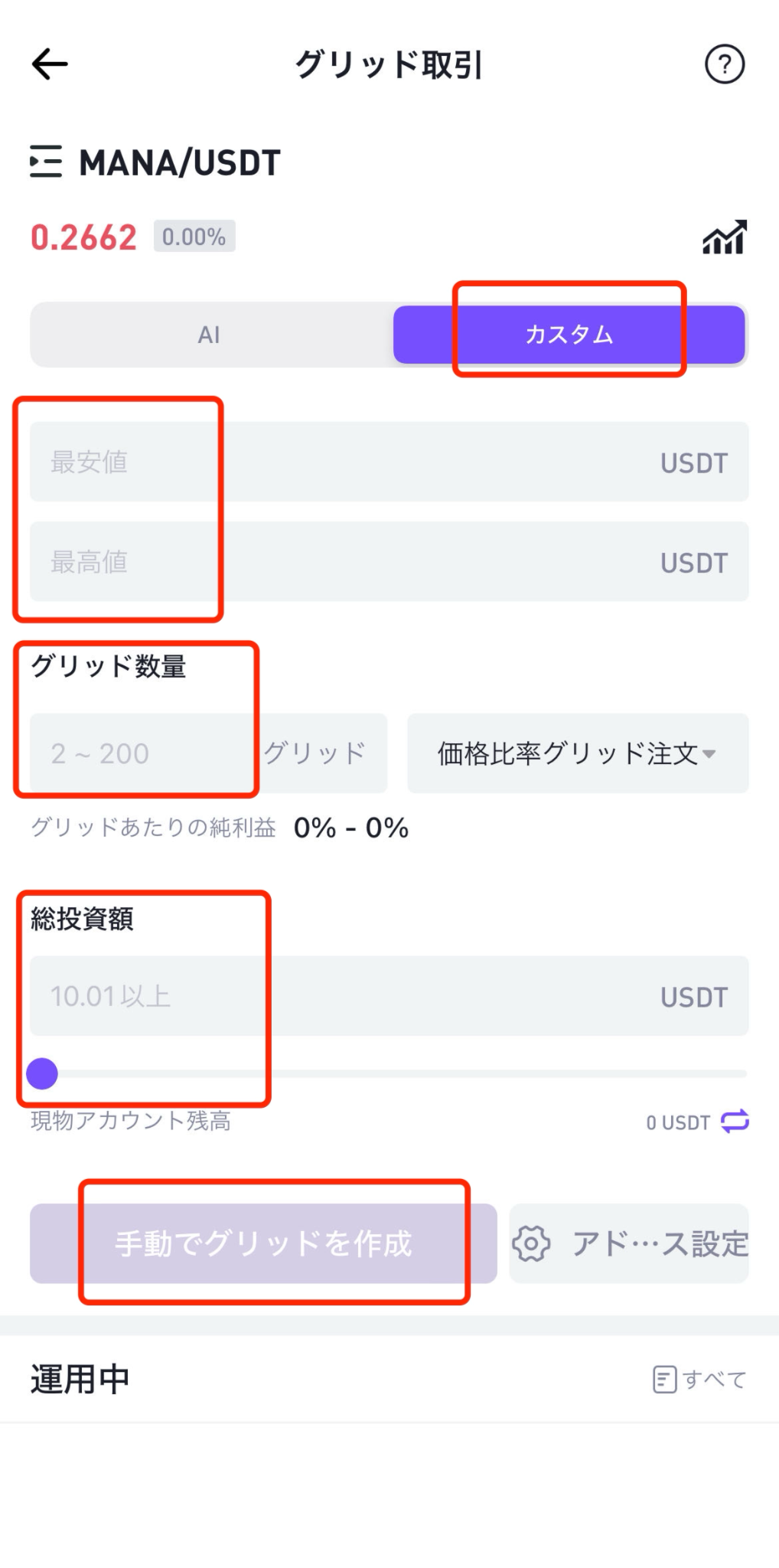The image size is (779, 1568).
Task: Select the カスタム tab
Action: click(569, 335)
